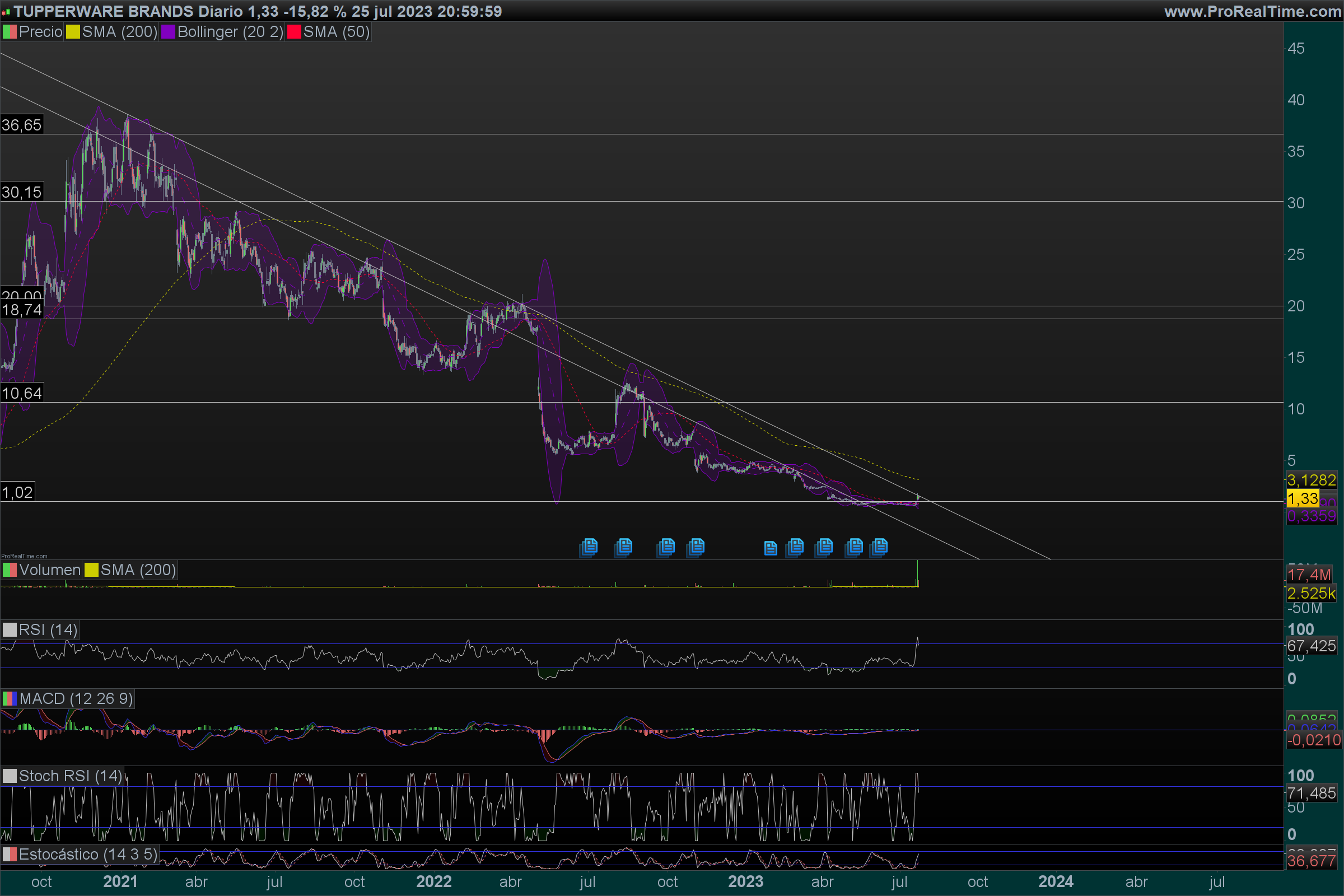The width and height of the screenshot is (1344, 896).
Task: Click the purple Bollinger (20 2) color swatch
Action: tap(168, 32)
